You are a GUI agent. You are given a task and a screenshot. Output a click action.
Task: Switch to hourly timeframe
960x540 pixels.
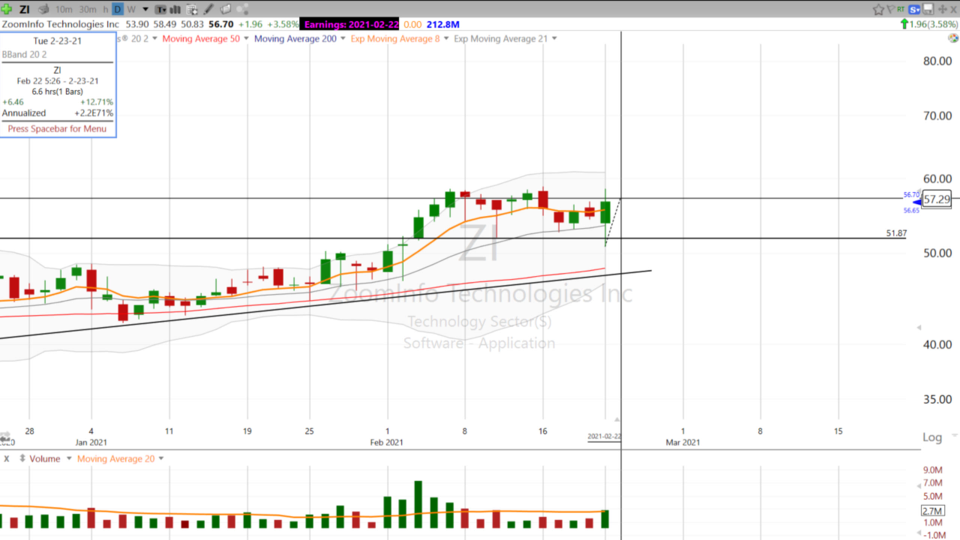(105, 9)
